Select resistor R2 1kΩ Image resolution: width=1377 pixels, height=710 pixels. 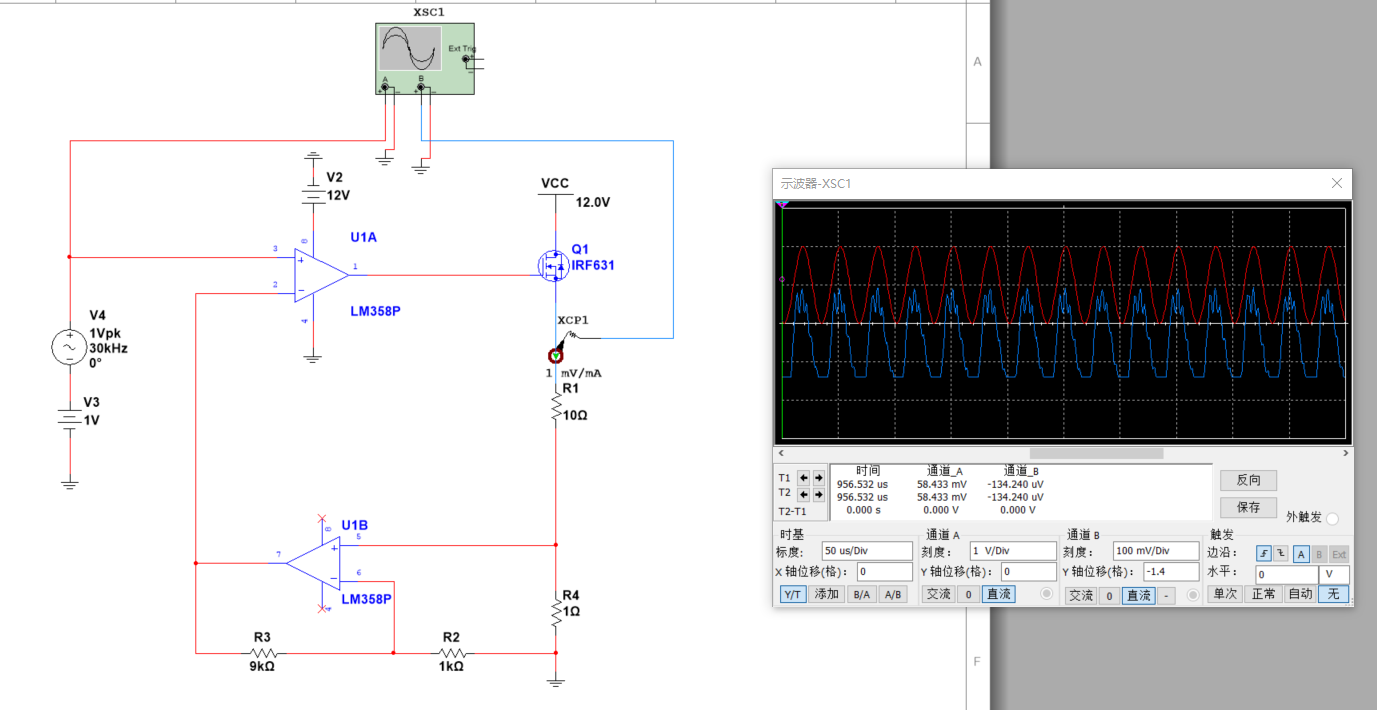tap(451, 653)
